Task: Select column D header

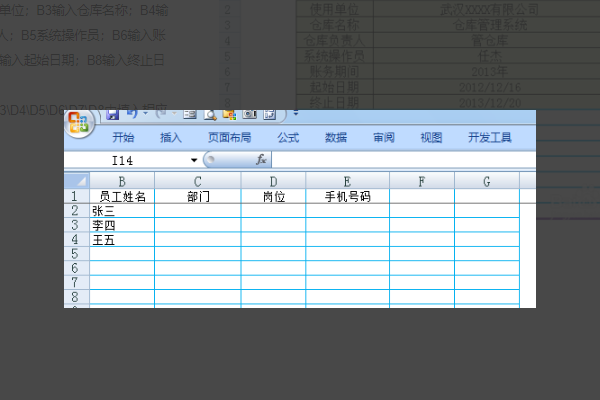Action: point(273,181)
